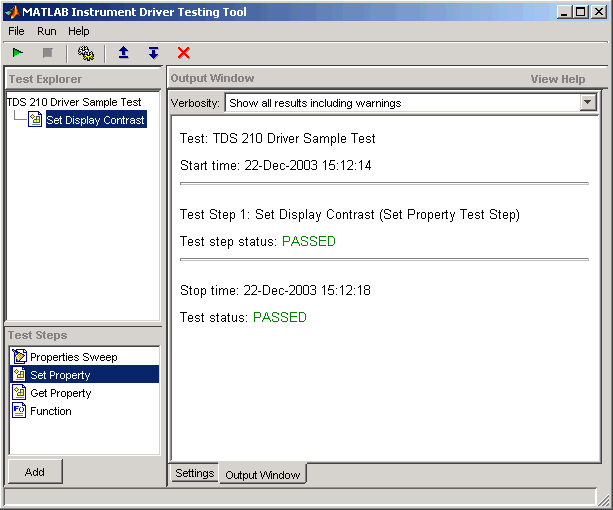This screenshot has width=613, height=510.
Task: Minimize the Testing Tool window
Action: 564,12
